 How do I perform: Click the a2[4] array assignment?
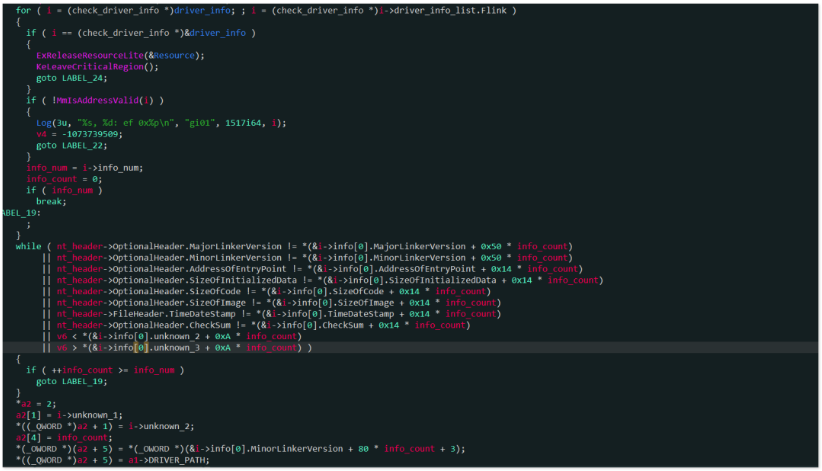(28, 438)
